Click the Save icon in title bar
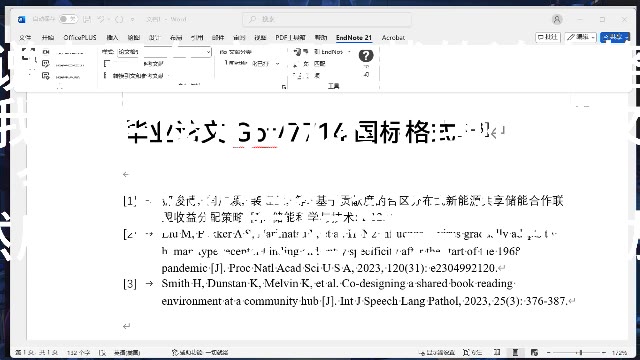Screen dimensions: 640x360 coord(87,19)
